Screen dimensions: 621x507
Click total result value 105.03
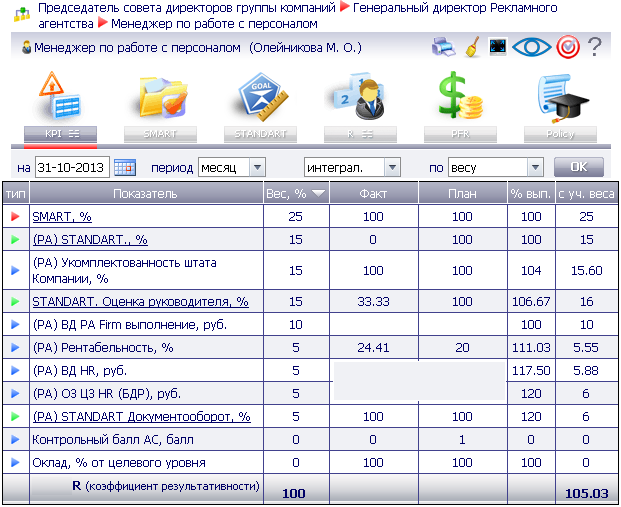click(x=587, y=494)
